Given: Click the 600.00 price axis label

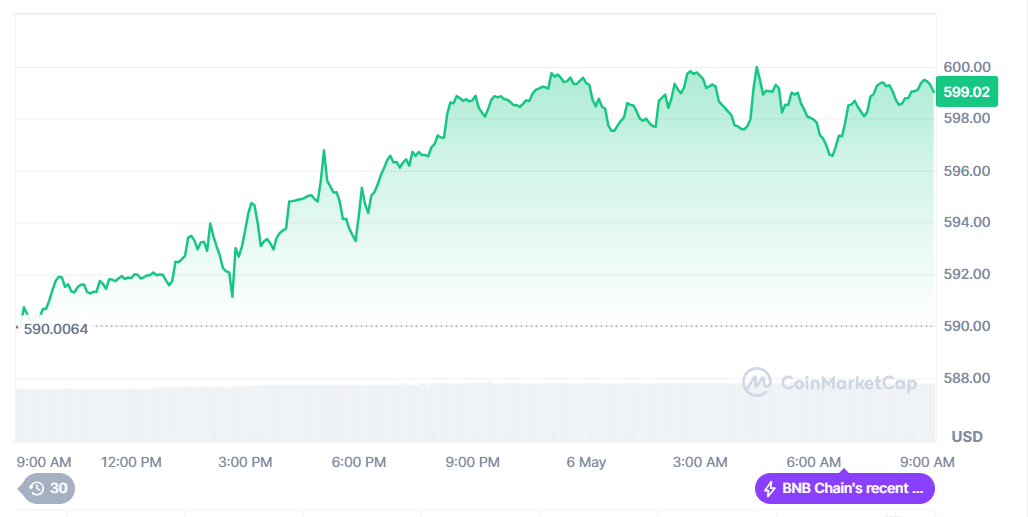Looking at the screenshot, I should click(966, 67).
